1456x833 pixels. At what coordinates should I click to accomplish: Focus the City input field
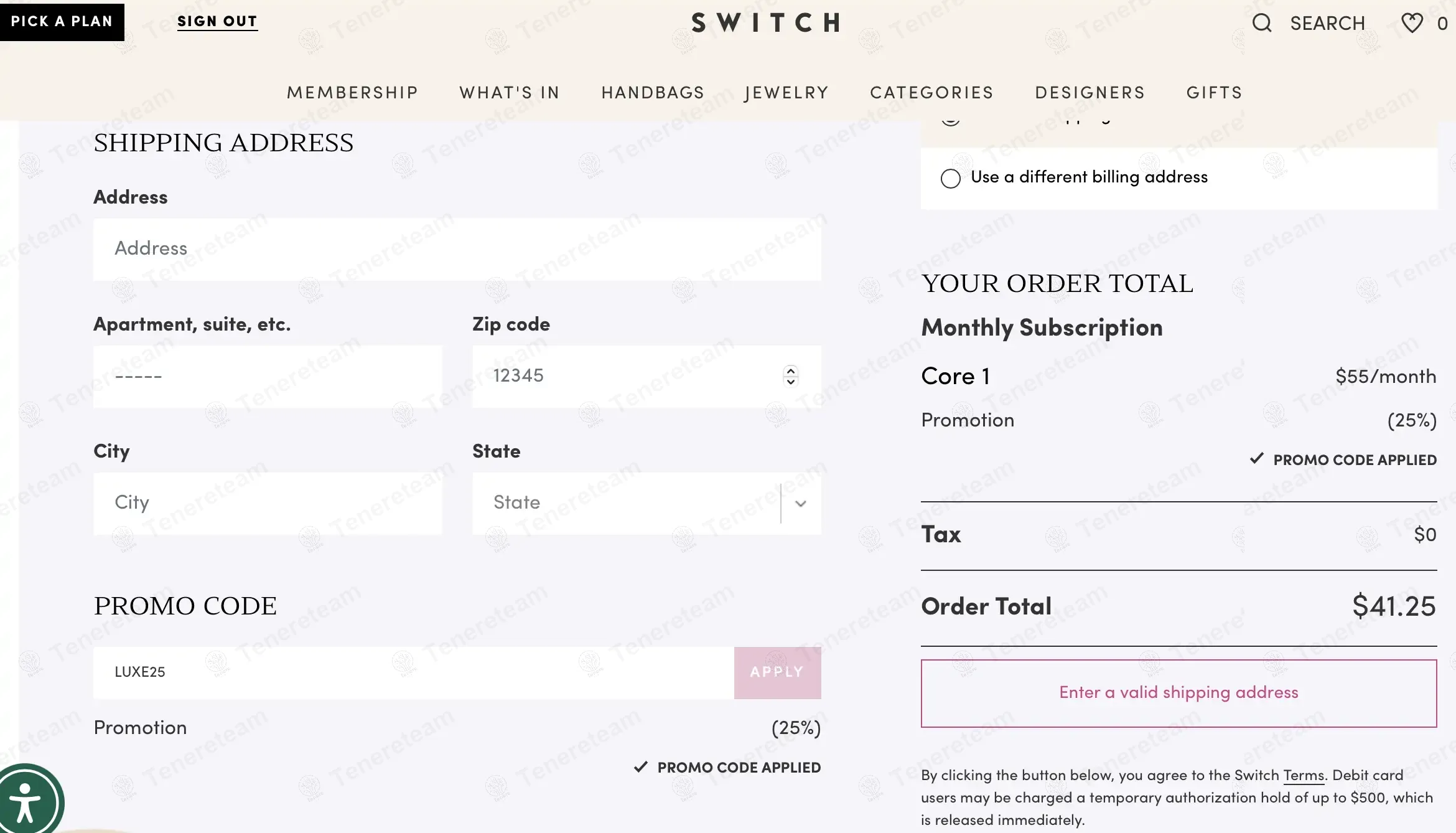pyautogui.click(x=268, y=503)
